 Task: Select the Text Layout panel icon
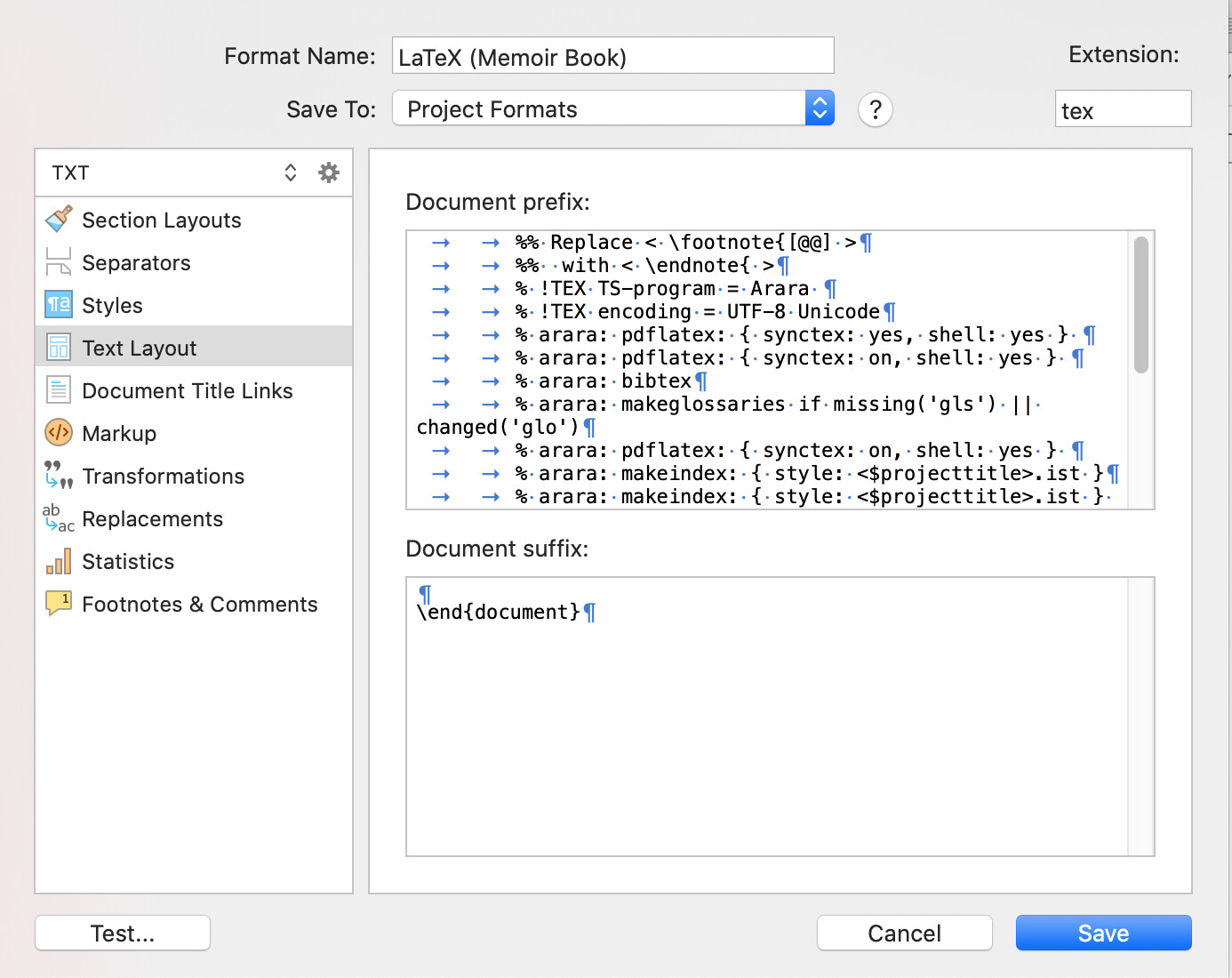tap(57, 347)
